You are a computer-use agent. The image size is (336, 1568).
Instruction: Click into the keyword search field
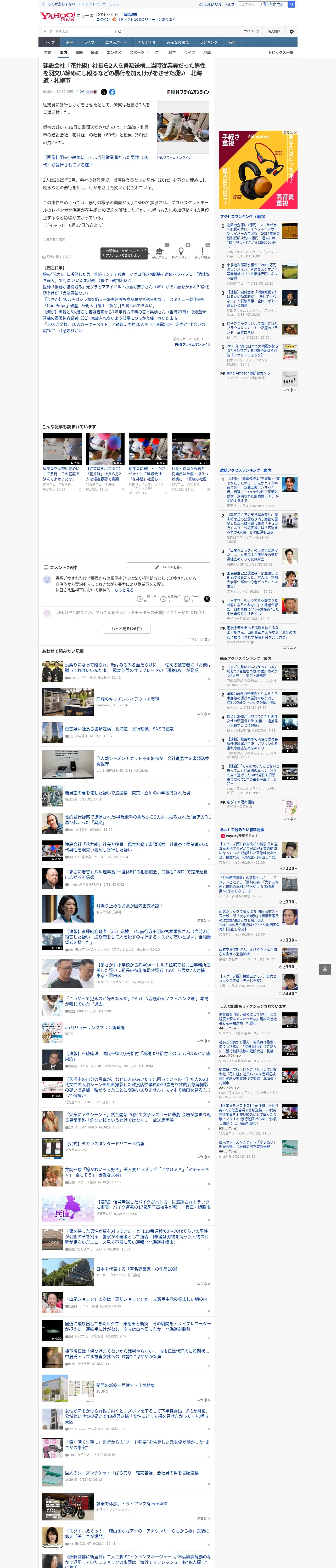79,31
